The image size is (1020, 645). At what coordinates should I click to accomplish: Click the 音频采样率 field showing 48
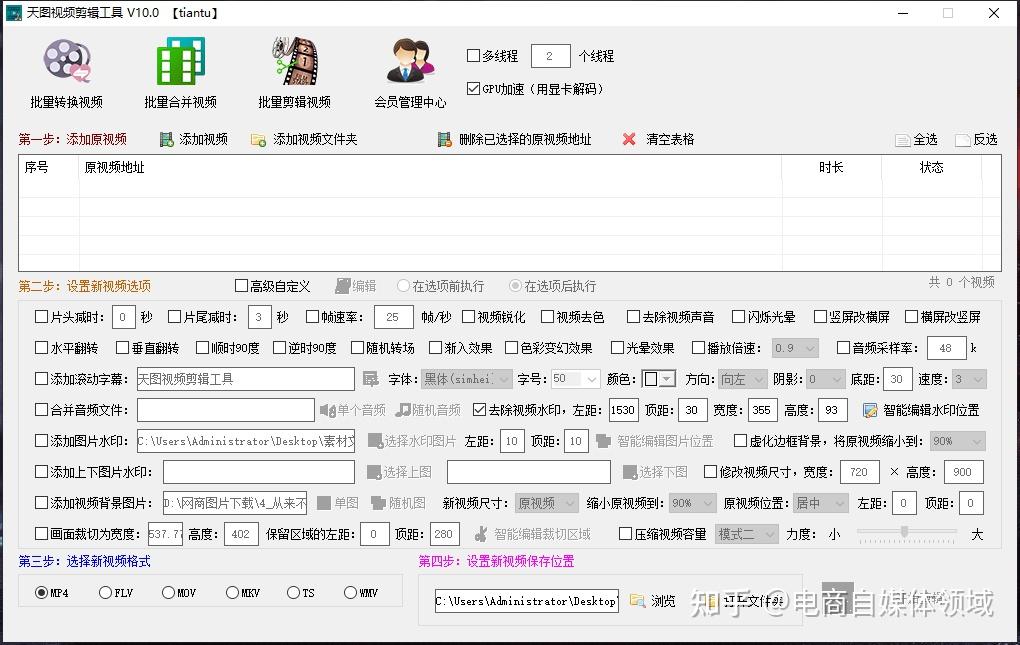pos(946,348)
